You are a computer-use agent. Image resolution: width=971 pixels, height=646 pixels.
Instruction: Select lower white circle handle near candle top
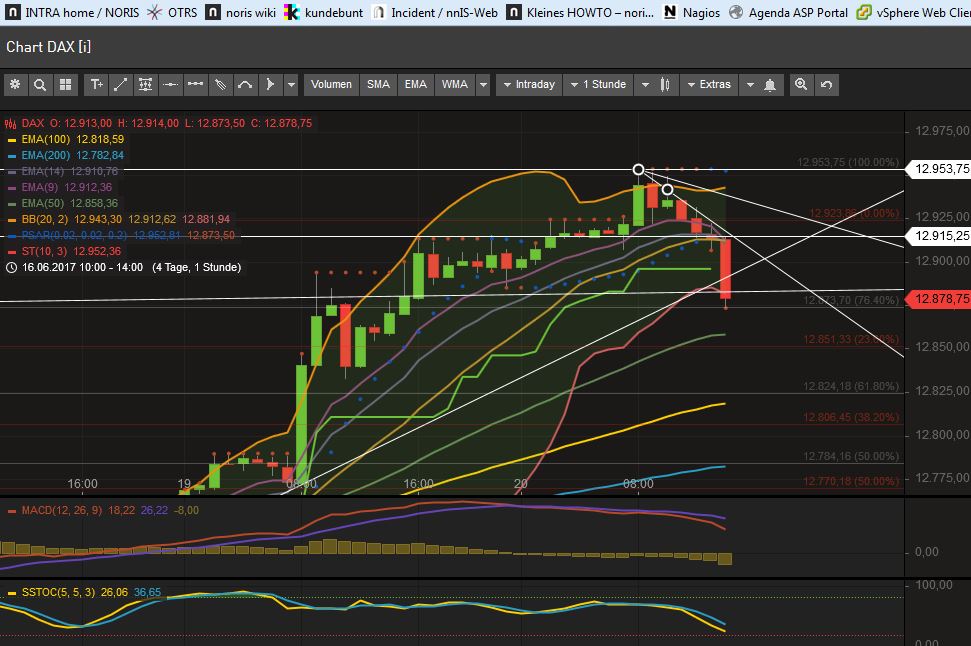pyautogui.click(x=667, y=190)
